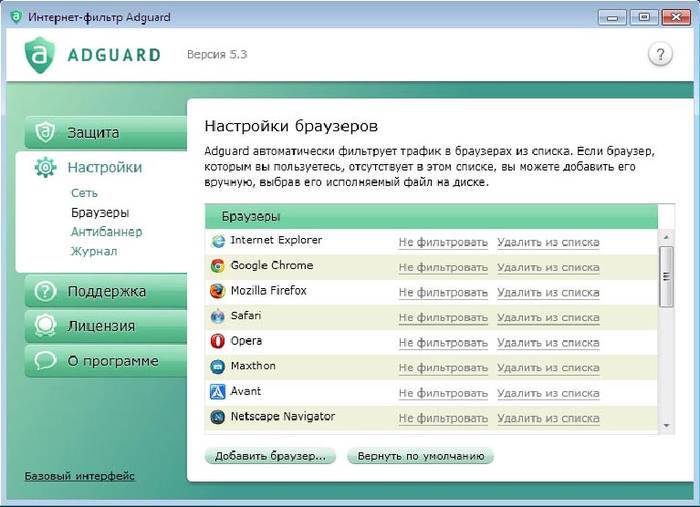Click the Mozilla Firefox browser icon
The height and width of the screenshot is (507, 700).
pos(217,291)
